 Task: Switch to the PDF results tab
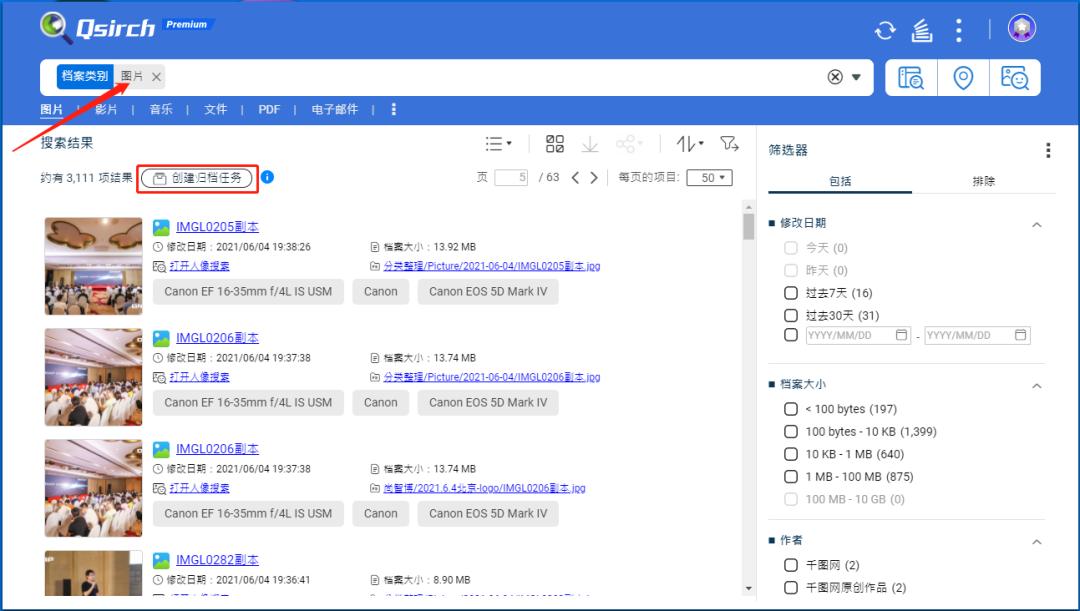[269, 108]
